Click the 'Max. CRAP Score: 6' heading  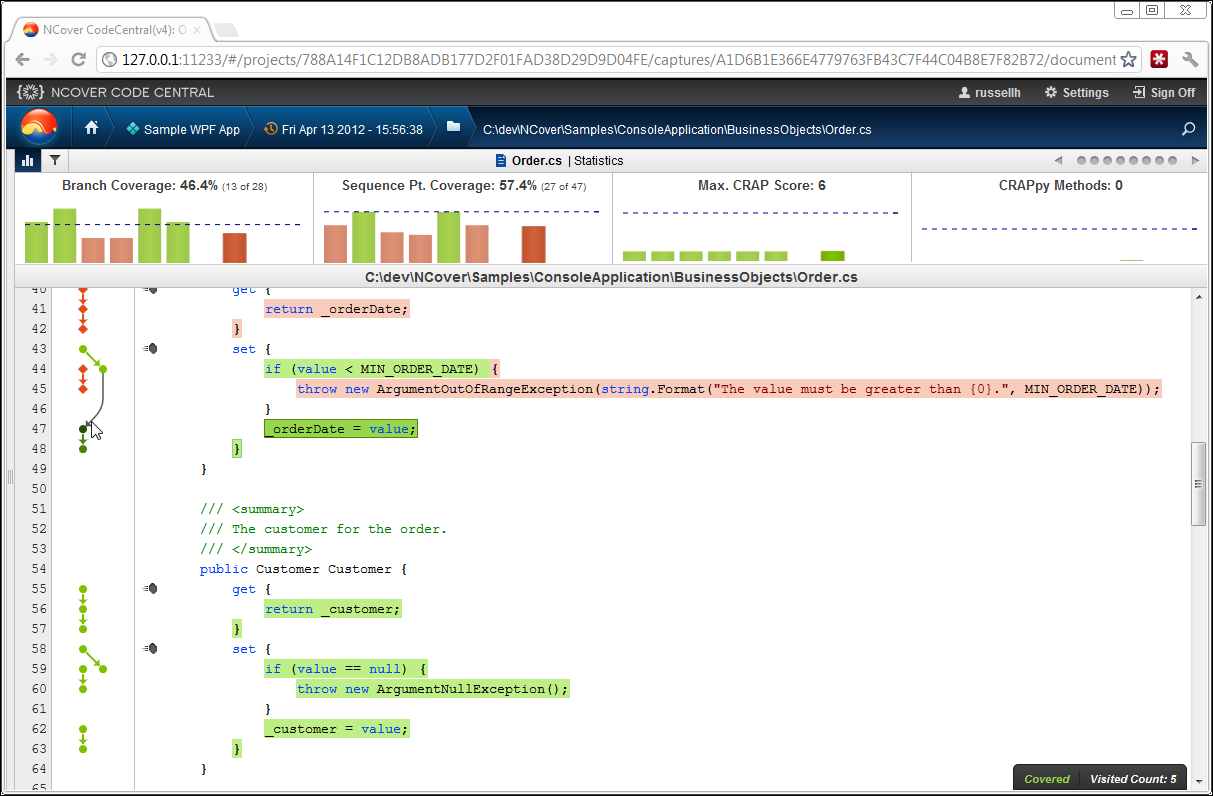tap(762, 186)
